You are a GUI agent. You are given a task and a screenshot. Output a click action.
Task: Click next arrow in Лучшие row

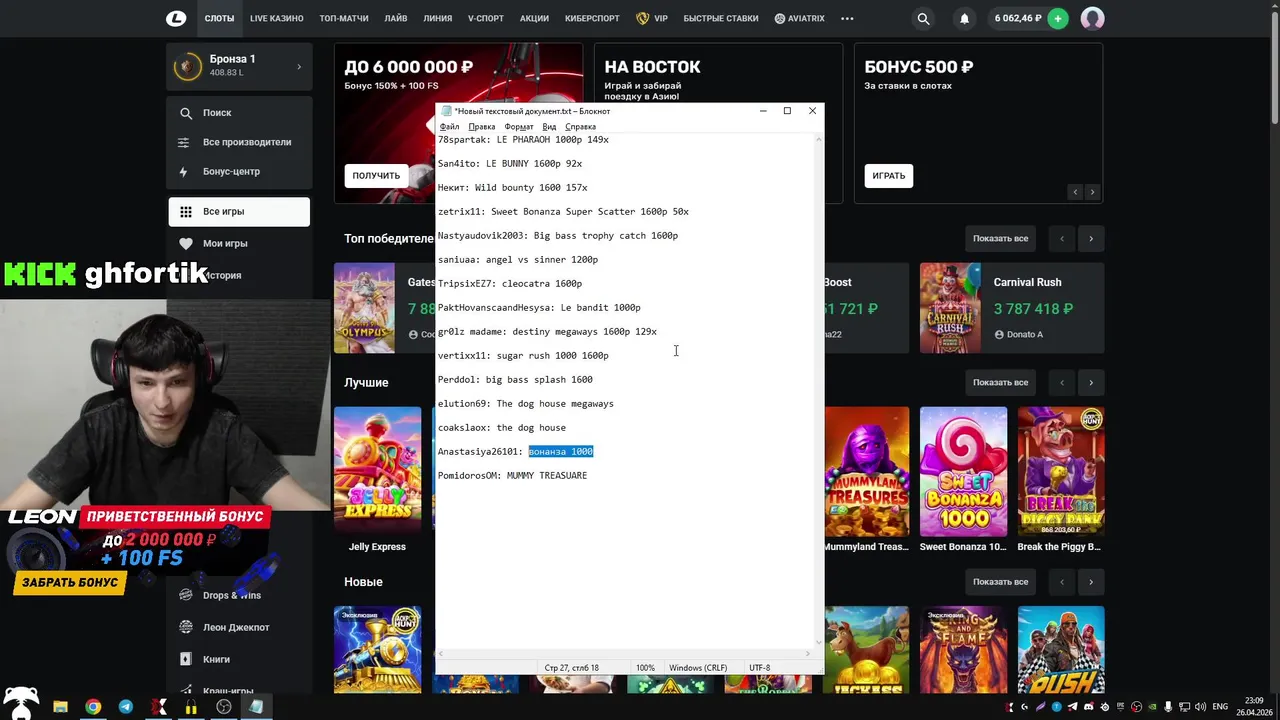1091,382
